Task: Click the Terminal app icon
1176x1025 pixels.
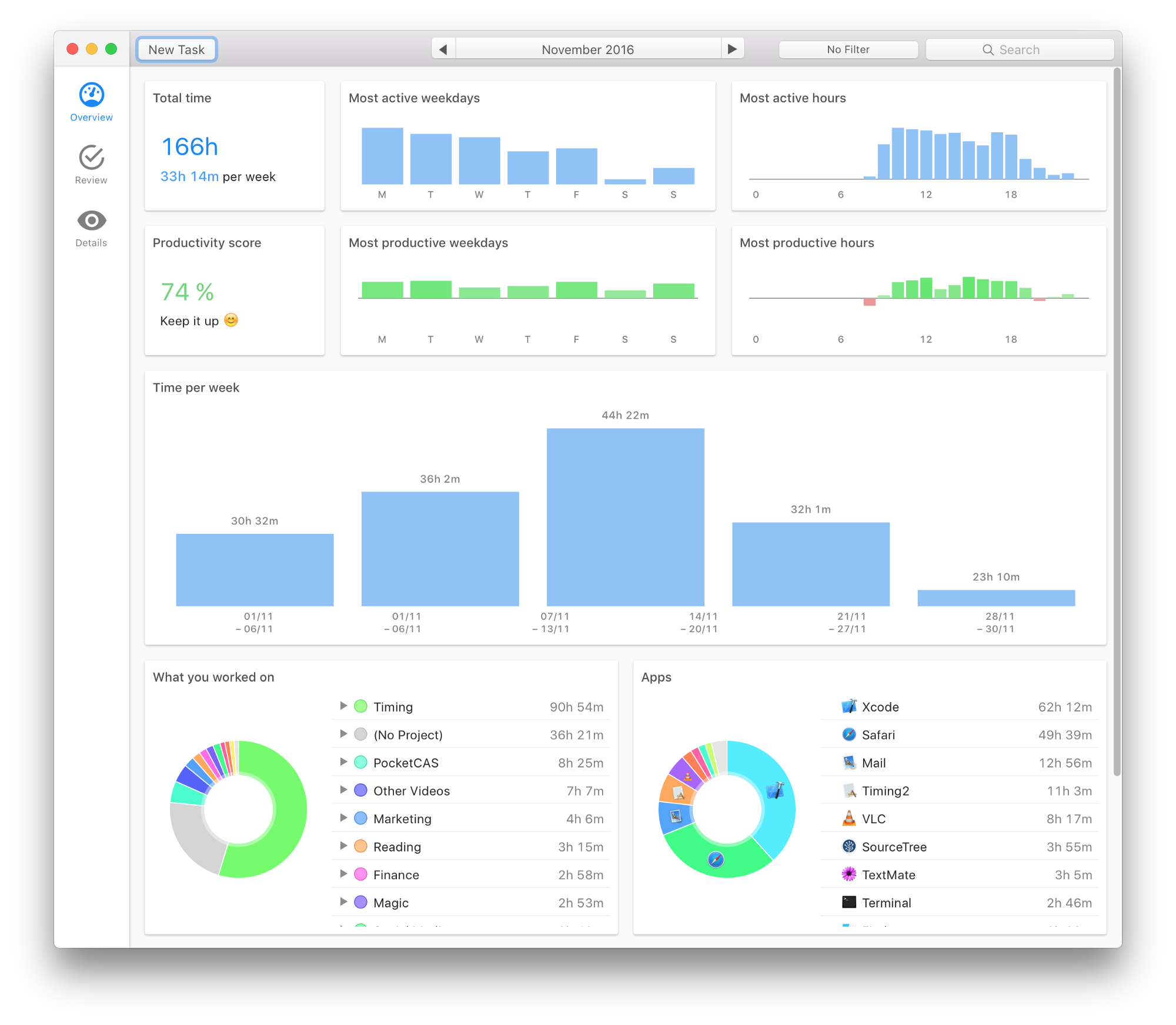Action: point(848,902)
